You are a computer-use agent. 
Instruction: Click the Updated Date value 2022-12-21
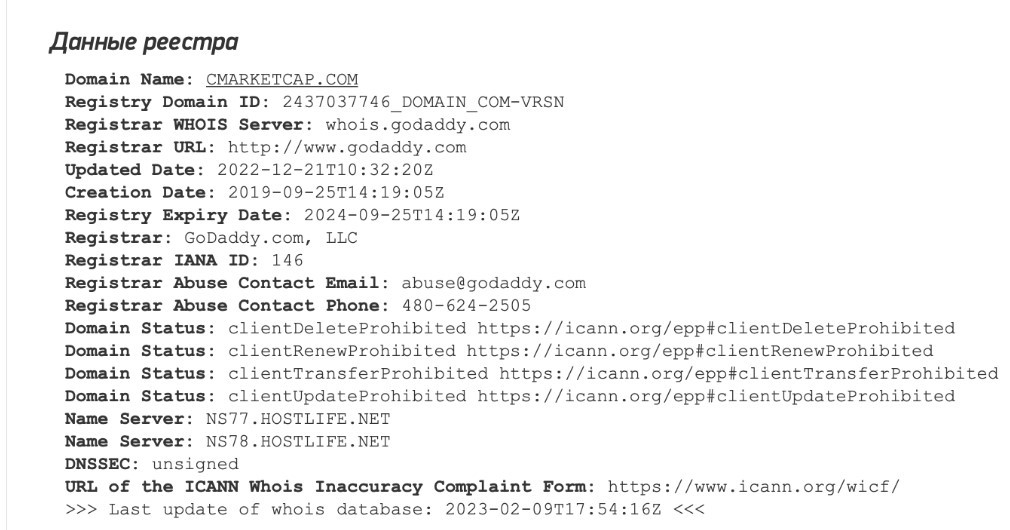(325, 170)
